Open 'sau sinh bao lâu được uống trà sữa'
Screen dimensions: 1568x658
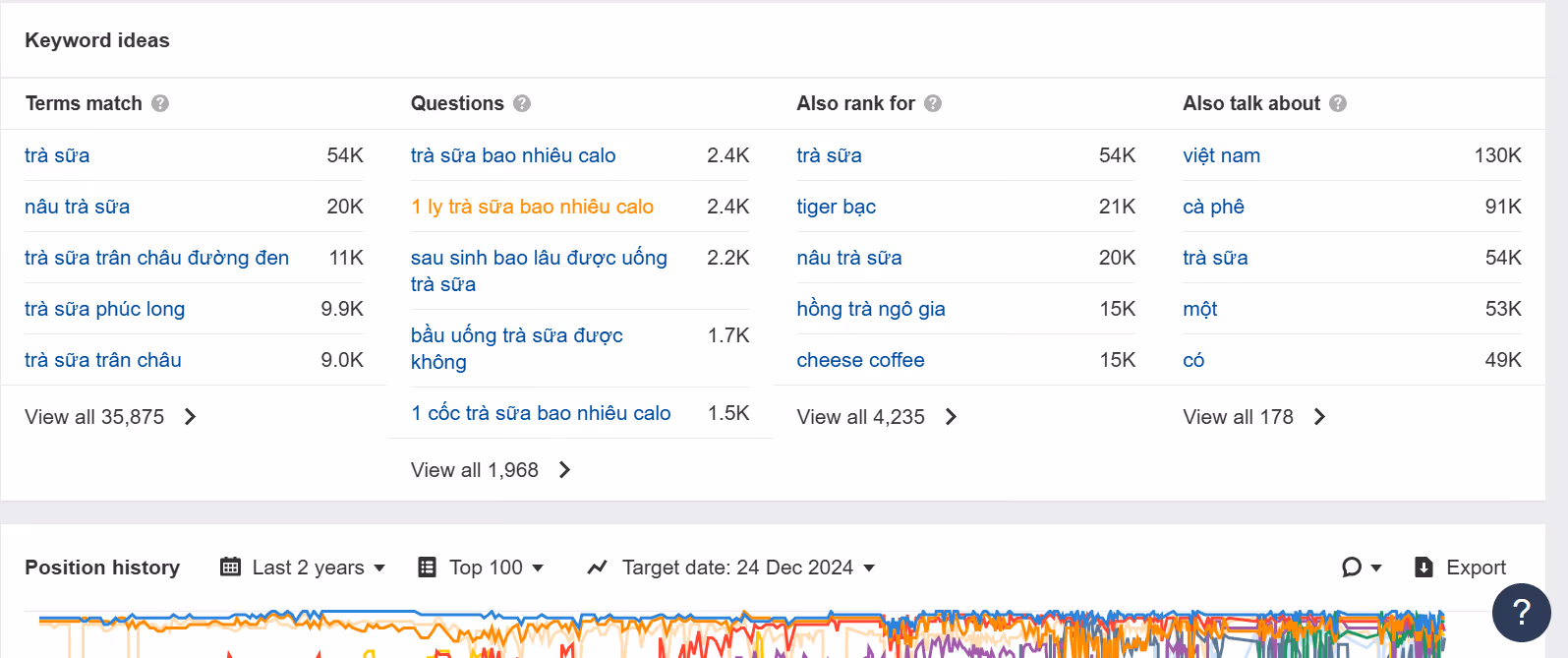(539, 270)
